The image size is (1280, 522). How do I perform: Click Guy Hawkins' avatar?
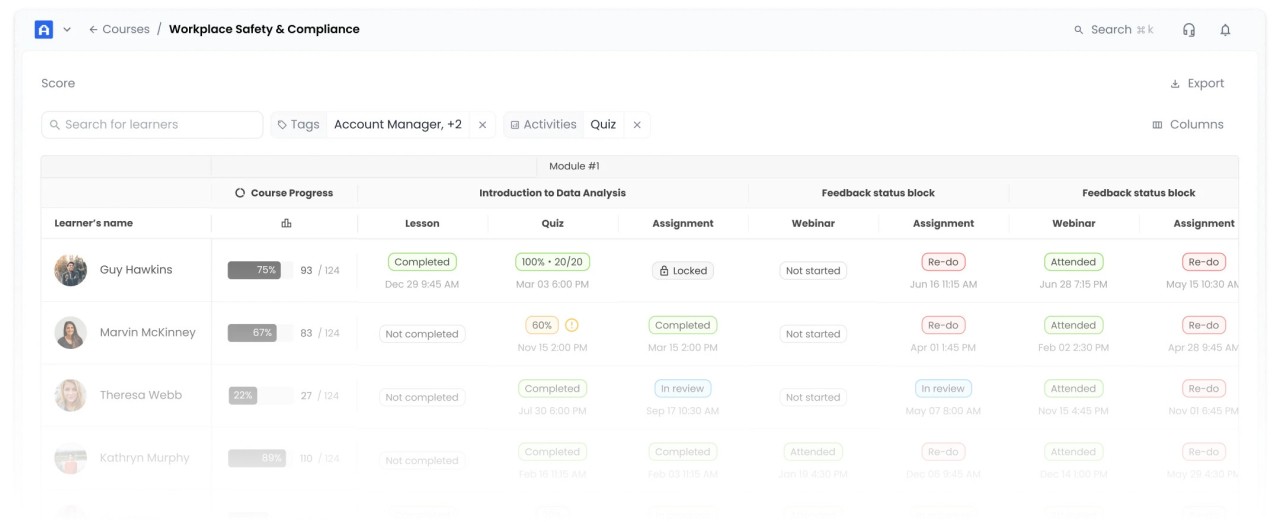(70, 270)
